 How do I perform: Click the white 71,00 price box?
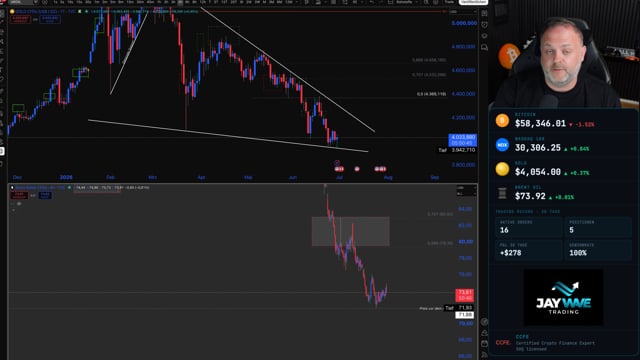(464, 315)
